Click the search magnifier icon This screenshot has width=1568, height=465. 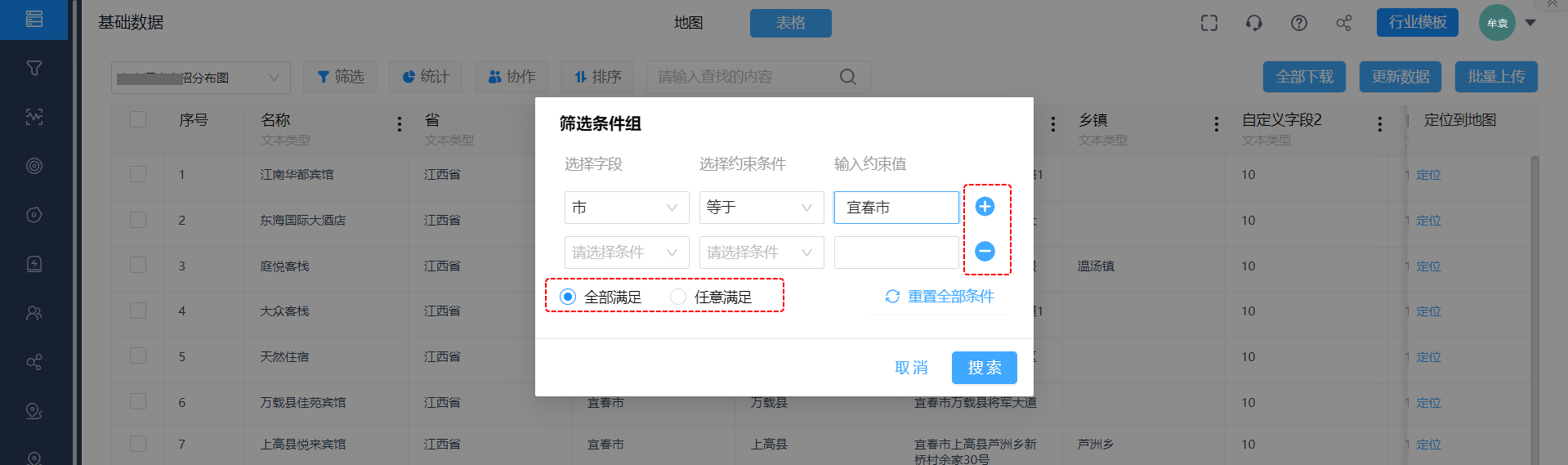point(848,77)
